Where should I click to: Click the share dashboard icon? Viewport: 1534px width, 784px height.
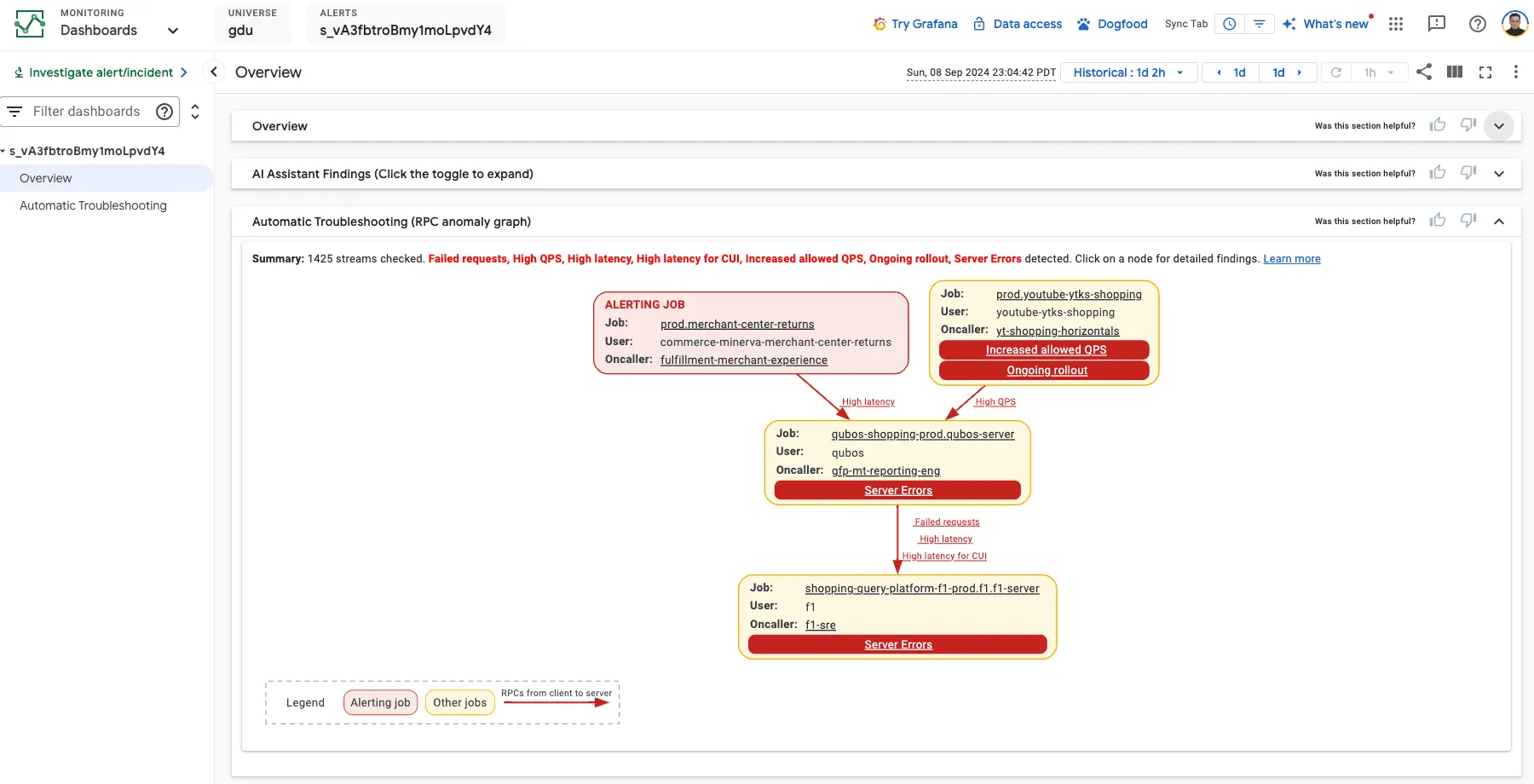pos(1424,72)
